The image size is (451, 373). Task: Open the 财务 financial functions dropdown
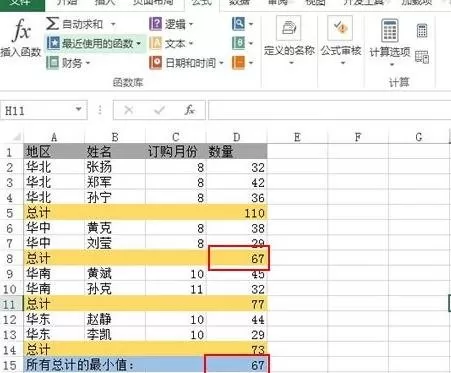(69, 63)
